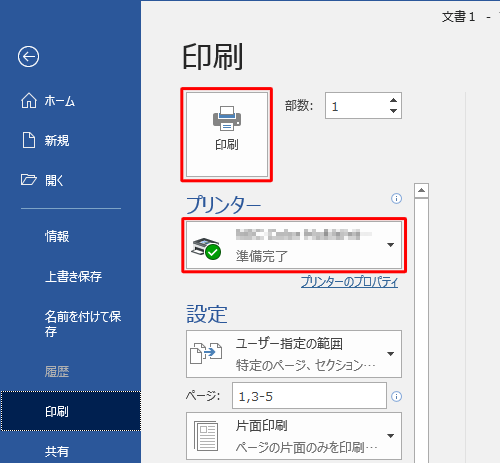Open the 共有 sidebar item
Viewport: 500px width, 463px height.
click(x=57, y=451)
